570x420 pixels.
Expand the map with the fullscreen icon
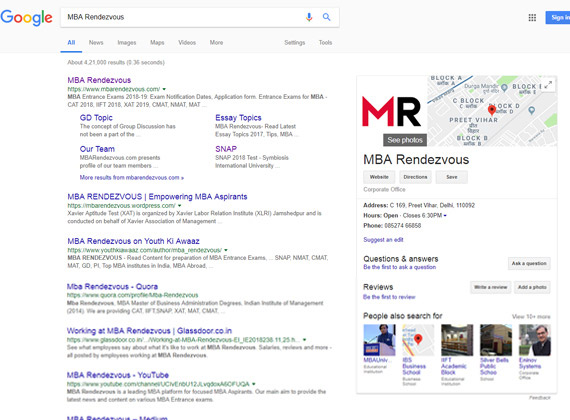coord(548,85)
